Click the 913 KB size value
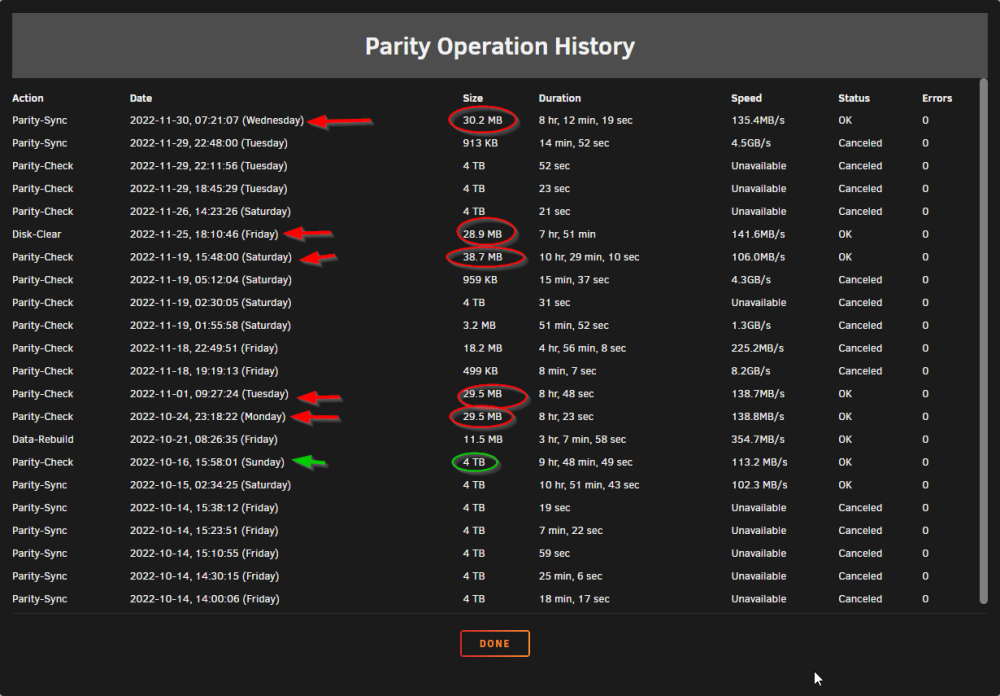Viewport: 1000px width, 696px height. 480,144
